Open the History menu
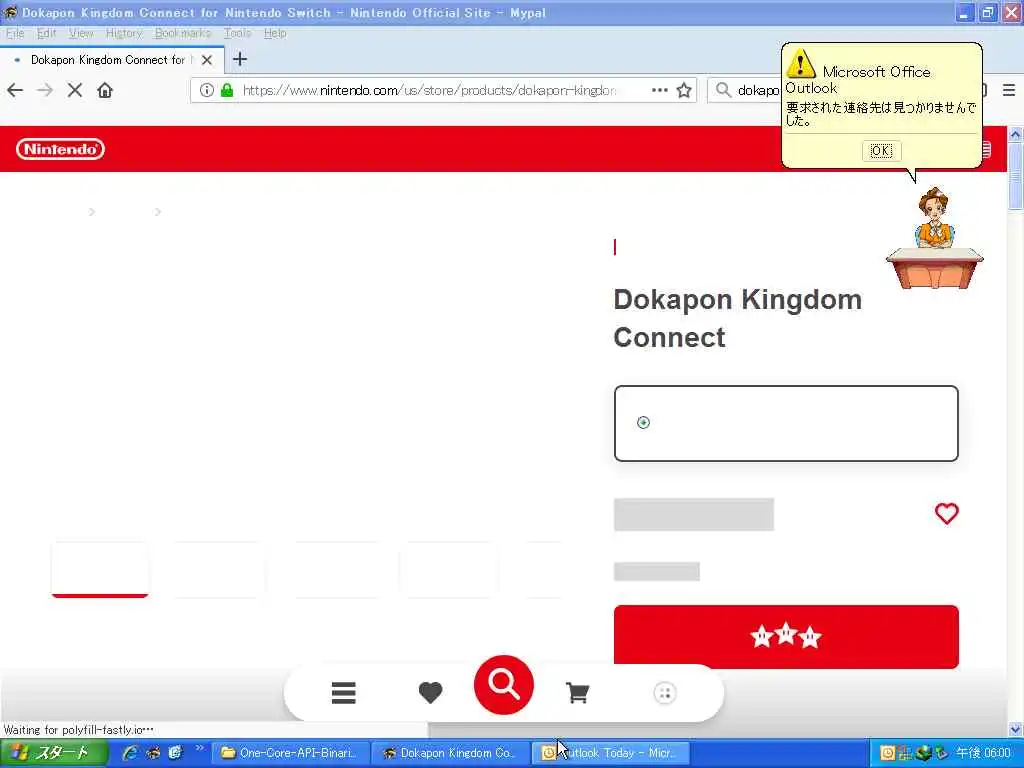This screenshot has width=1024, height=768. [124, 33]
